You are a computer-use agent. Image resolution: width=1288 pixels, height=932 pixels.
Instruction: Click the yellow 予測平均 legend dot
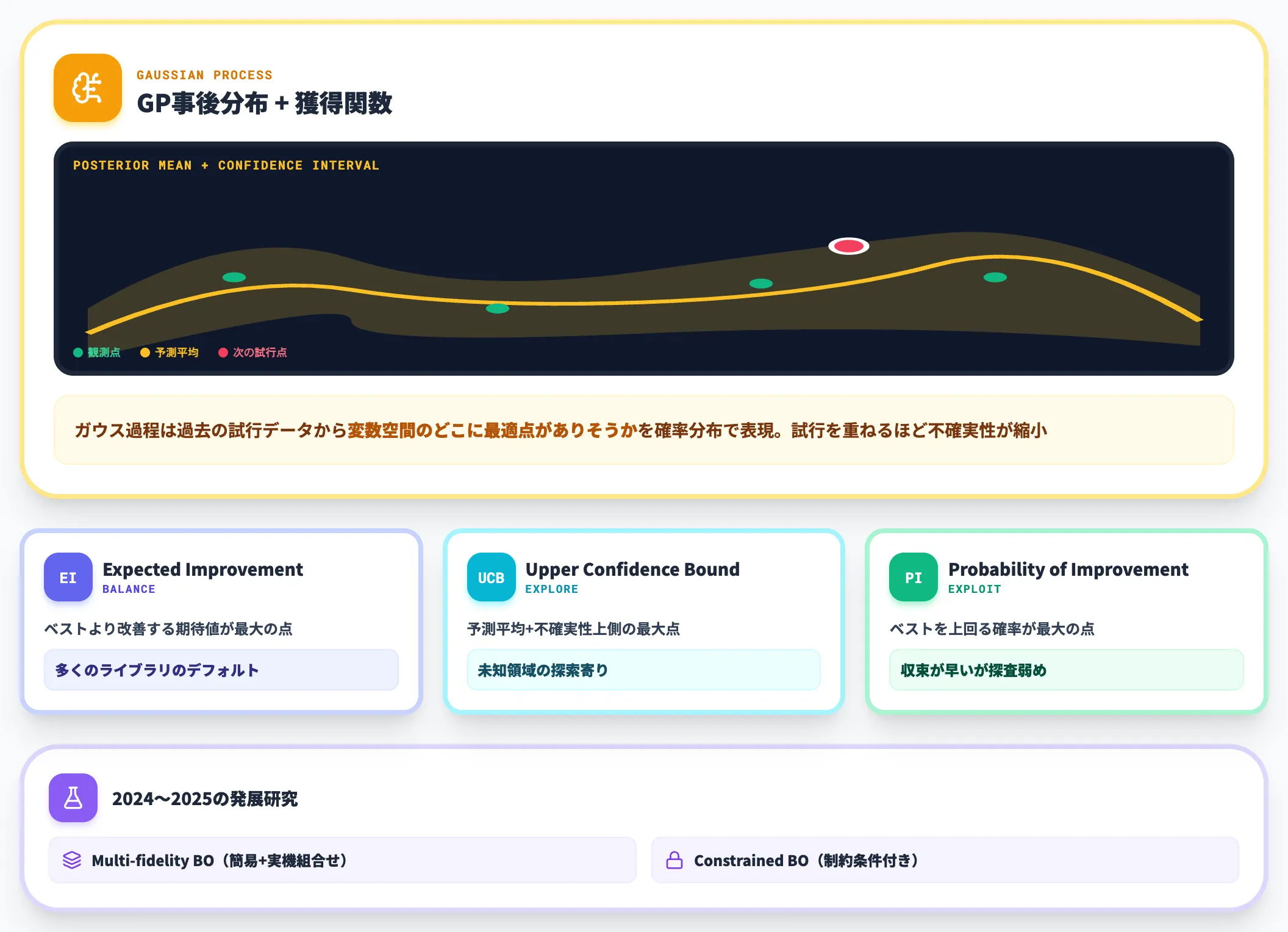tap(145, 353)
